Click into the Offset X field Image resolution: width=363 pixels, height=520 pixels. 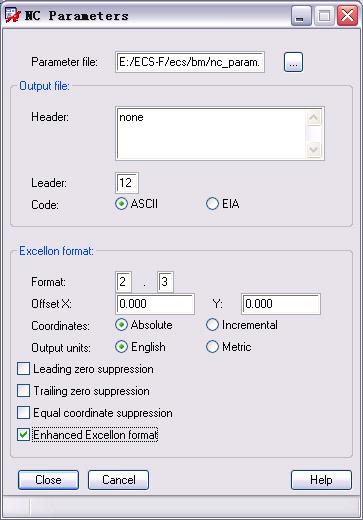point(155,304)
